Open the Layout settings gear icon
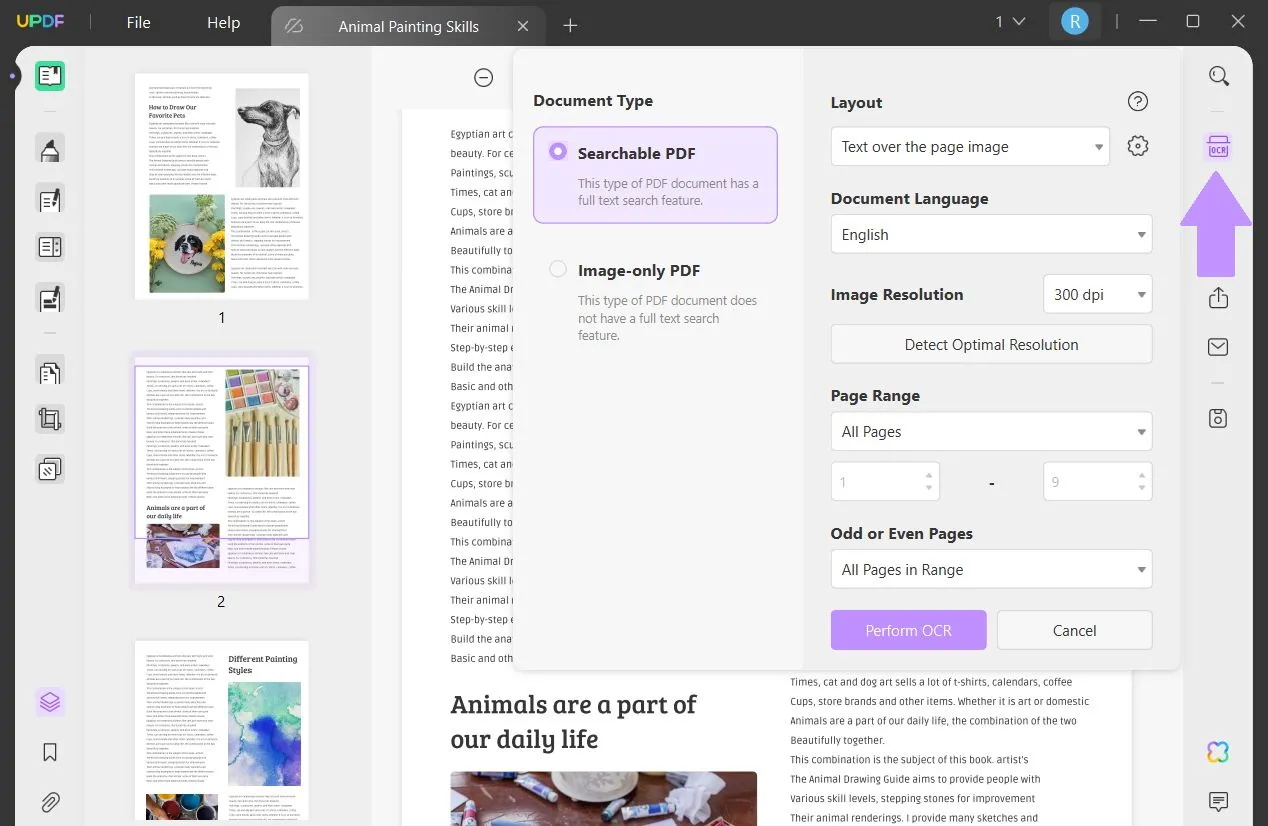This screenshot has width=1268, height=826. click(1137, 146)
